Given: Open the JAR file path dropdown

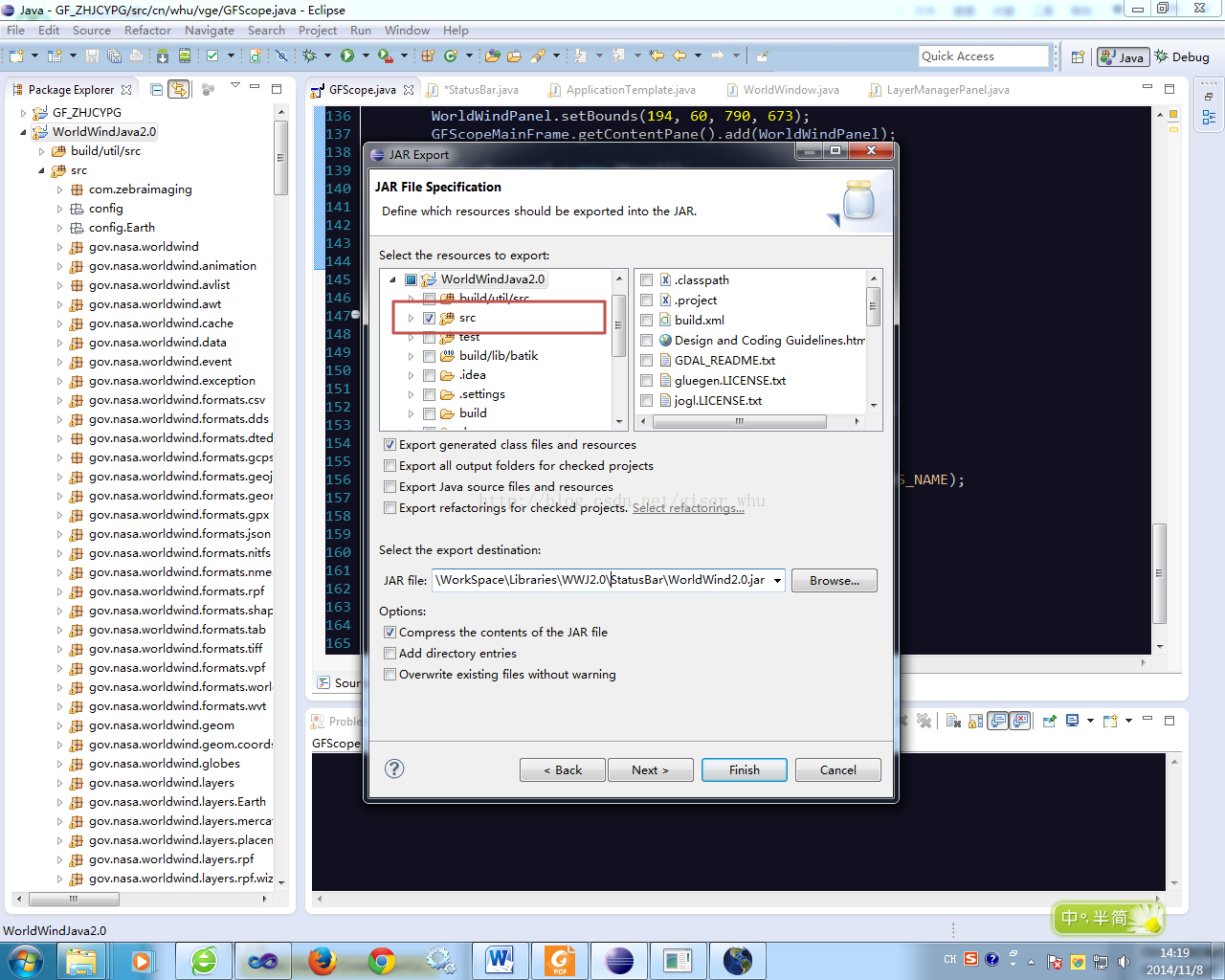Looking at the screenshot, I should (x=777, y=580).
